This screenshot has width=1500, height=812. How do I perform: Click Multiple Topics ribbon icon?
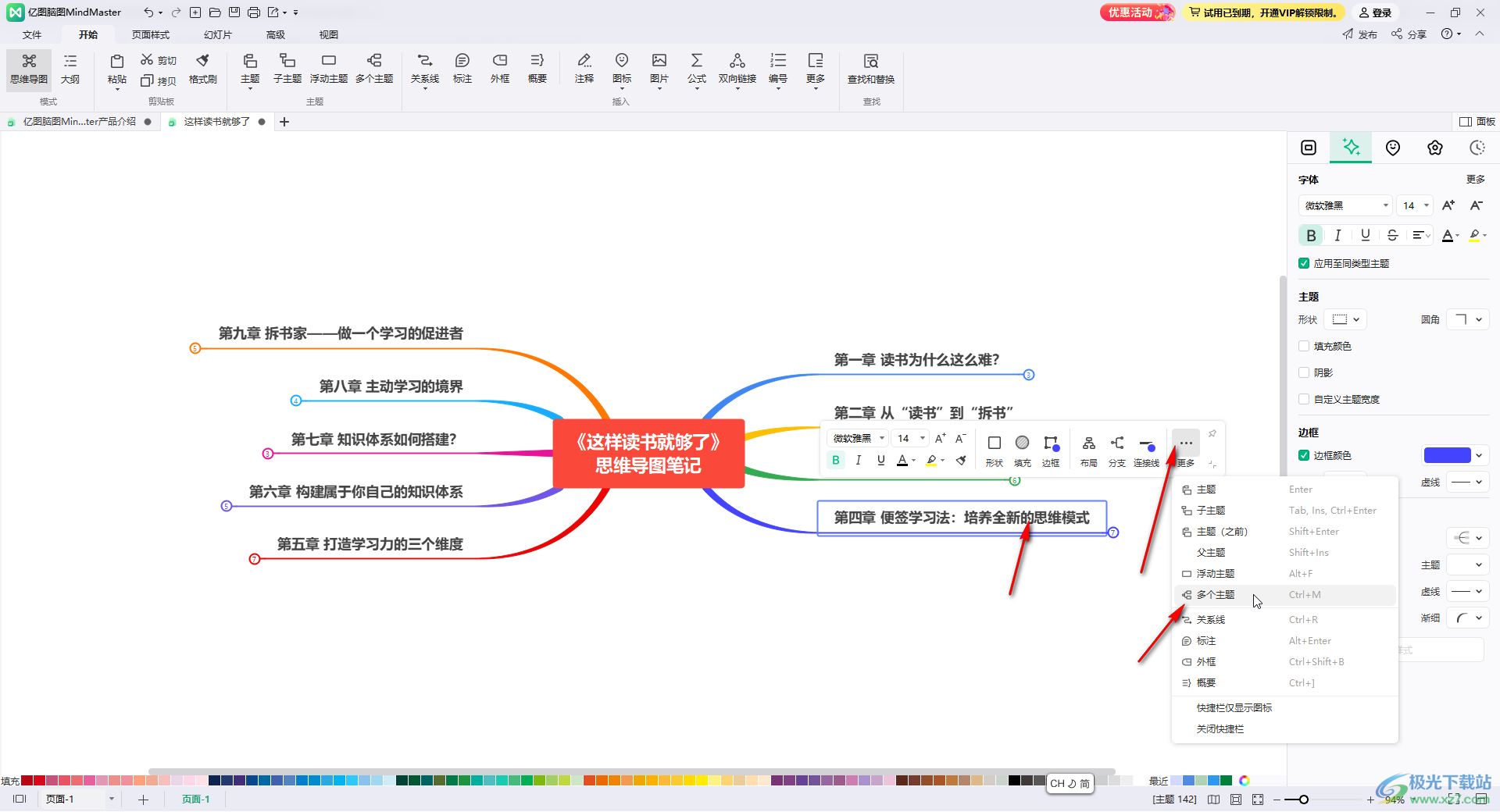(374, 69)
